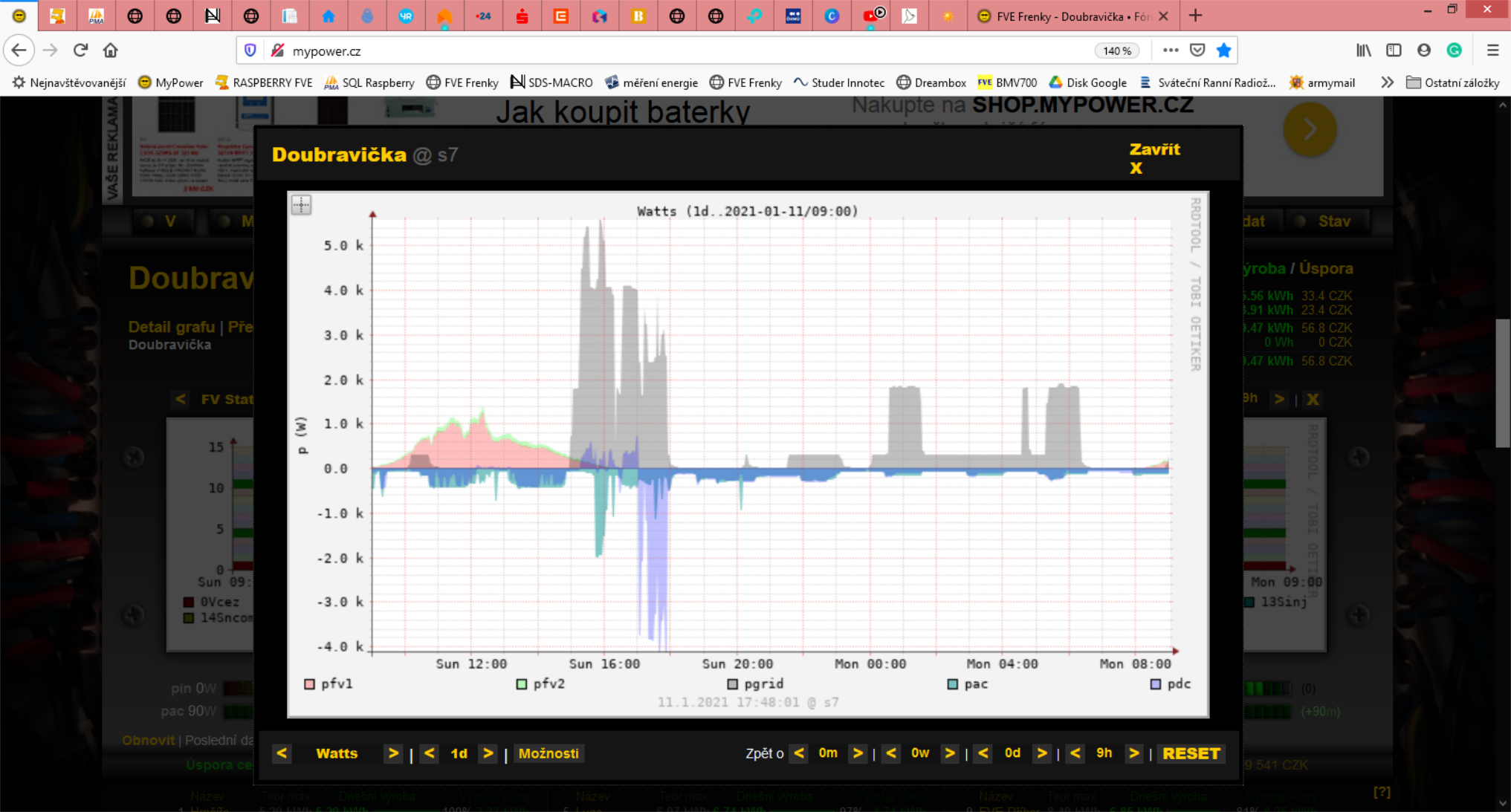Screen dimensions: 1511x812
Task: Open the Firefox hamburger menu
Action: coord(1492,51)
